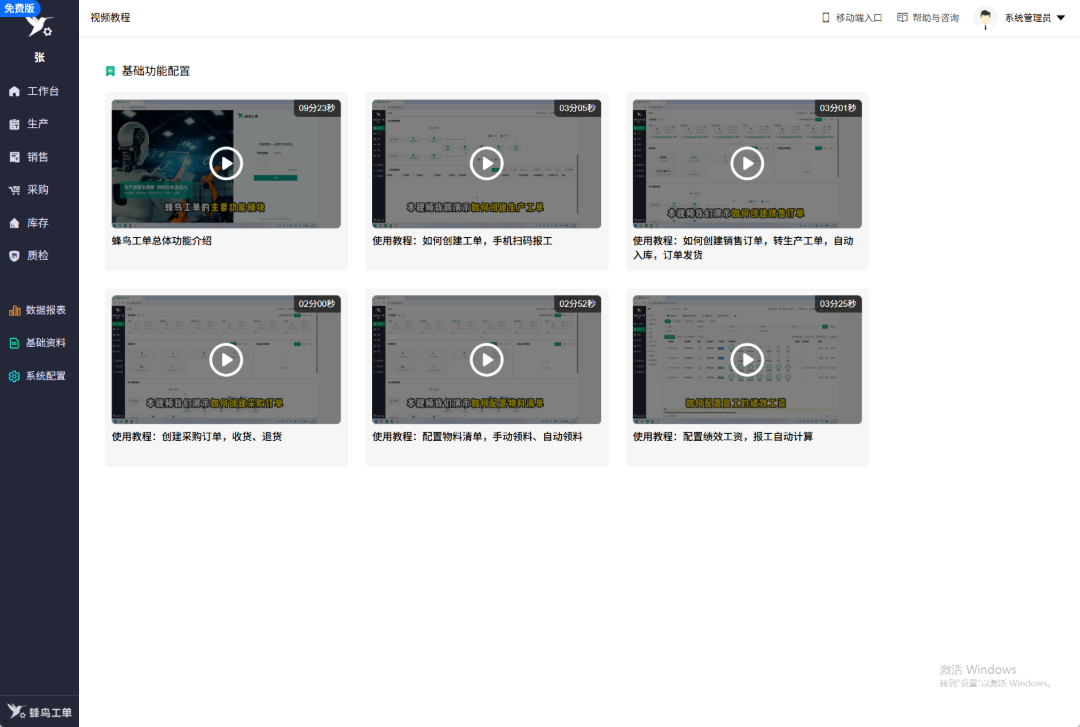Open the 销售 sales icon

pyautogui.click(x=14, y=157)
